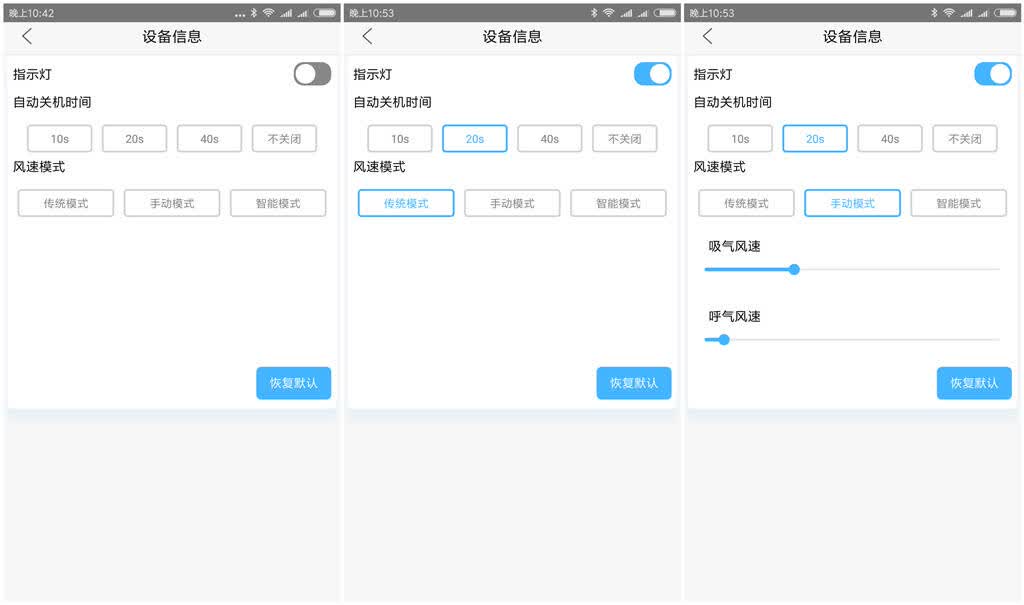Tap back arrow on the left screen
Viewport: 1024px width, 605px height.
pyautogui.click(x=27, y=37)
